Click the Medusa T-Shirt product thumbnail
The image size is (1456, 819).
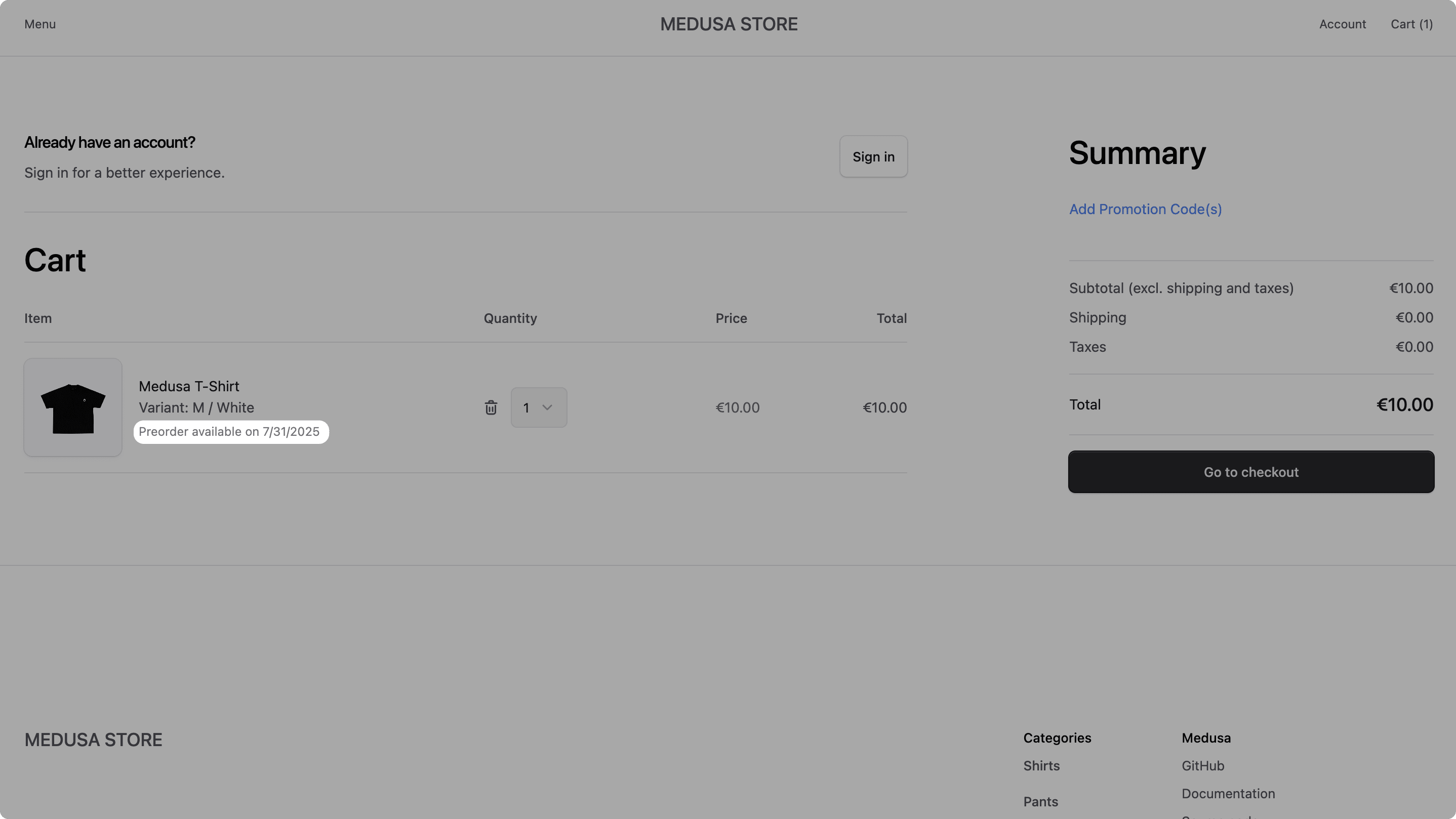pos(72,407)
